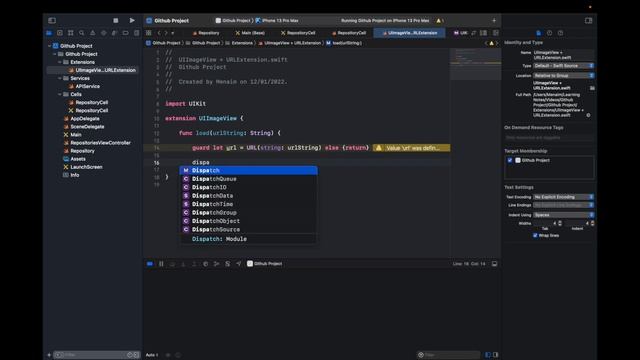640x360 pixels.
Task: Pick DispatchTime in the completion popup
Action: [x=249, y=204]
